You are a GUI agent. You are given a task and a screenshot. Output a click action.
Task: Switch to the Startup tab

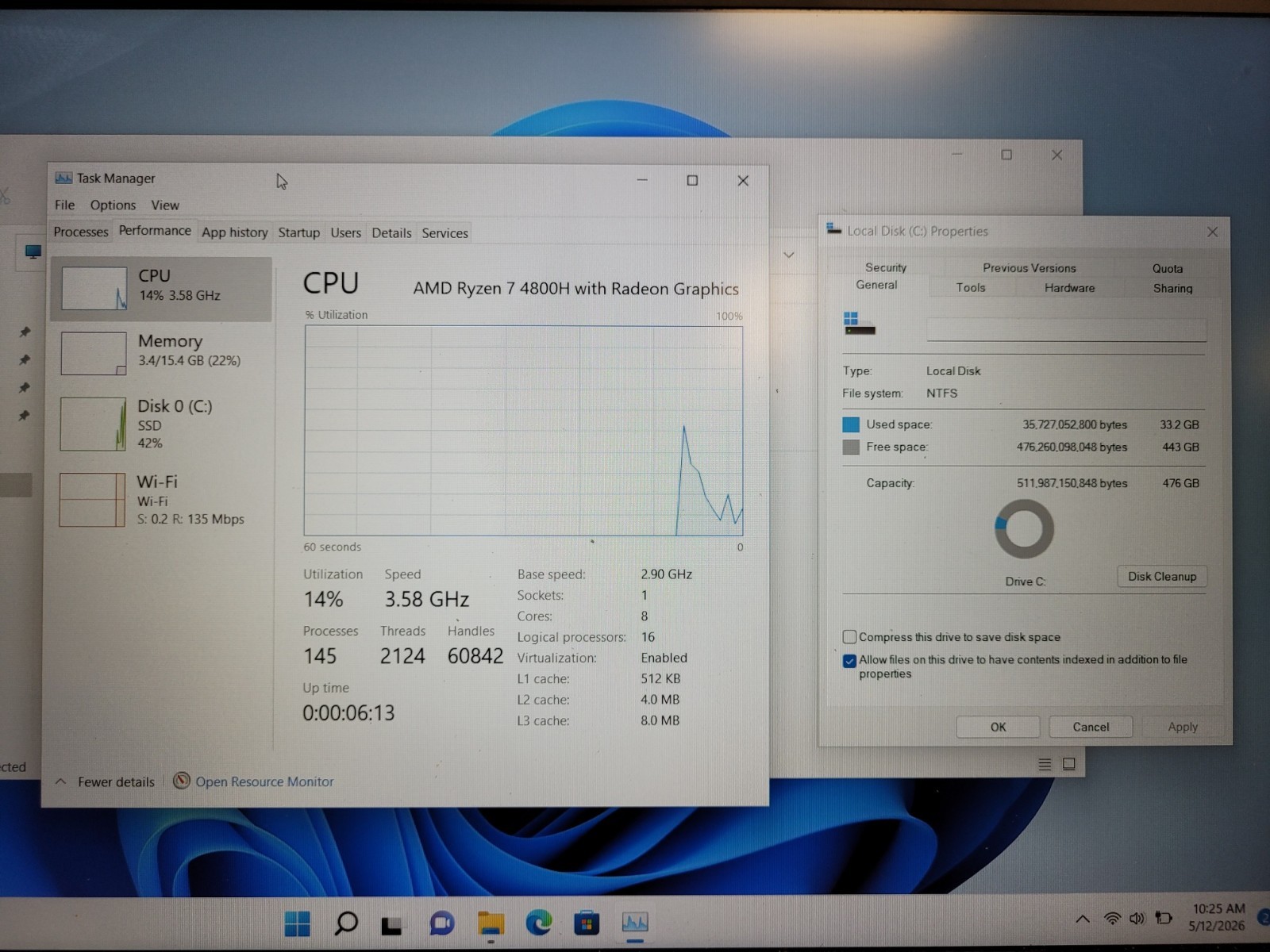point(298,232)
